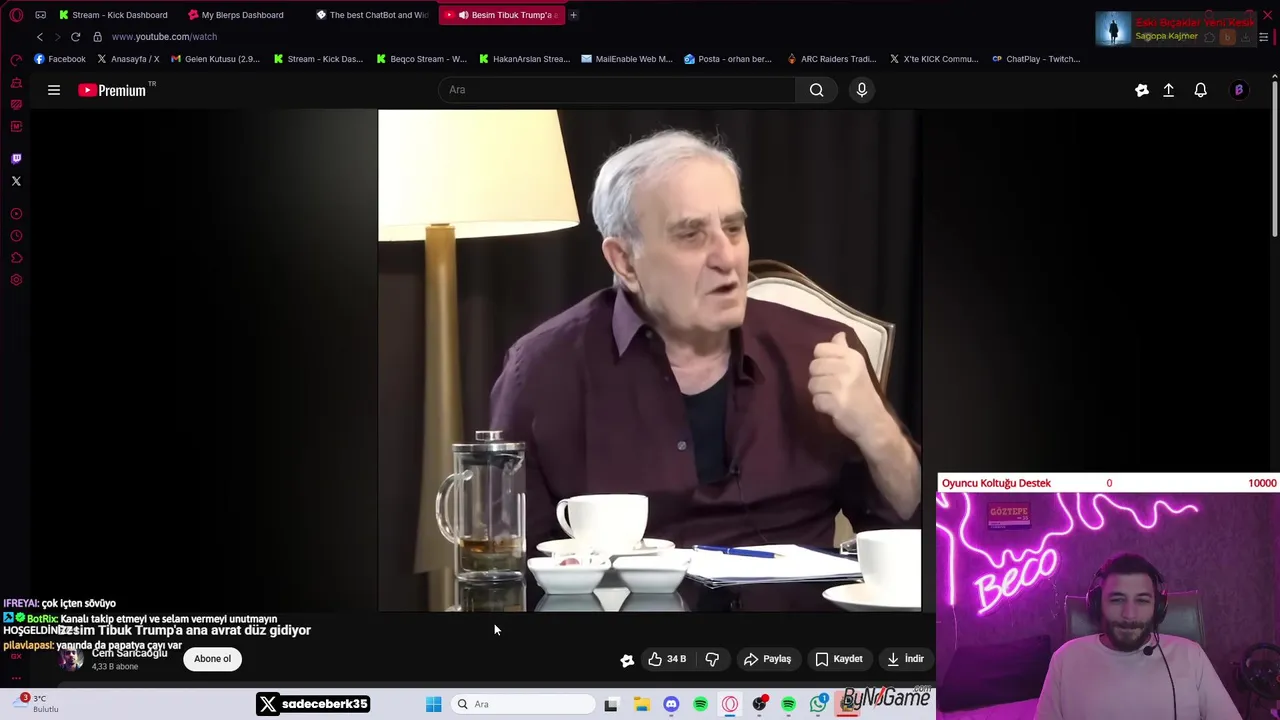Viewport: 1280px width, 720px height.
Task: Save the video with Kaydet button
Action: click(839, 659)
